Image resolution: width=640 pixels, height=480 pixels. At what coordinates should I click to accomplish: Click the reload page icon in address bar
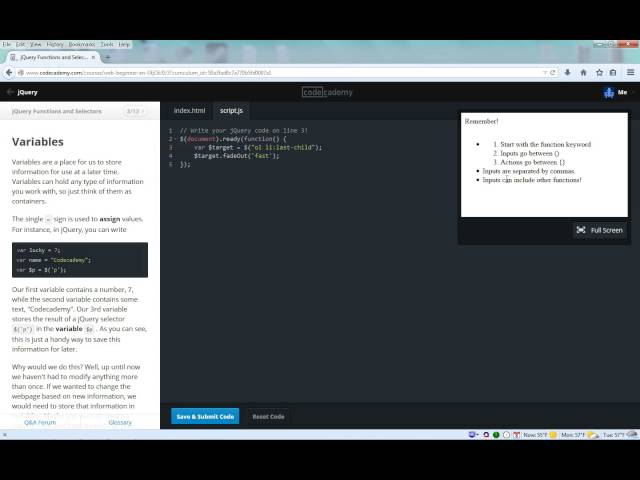[553, 73]
